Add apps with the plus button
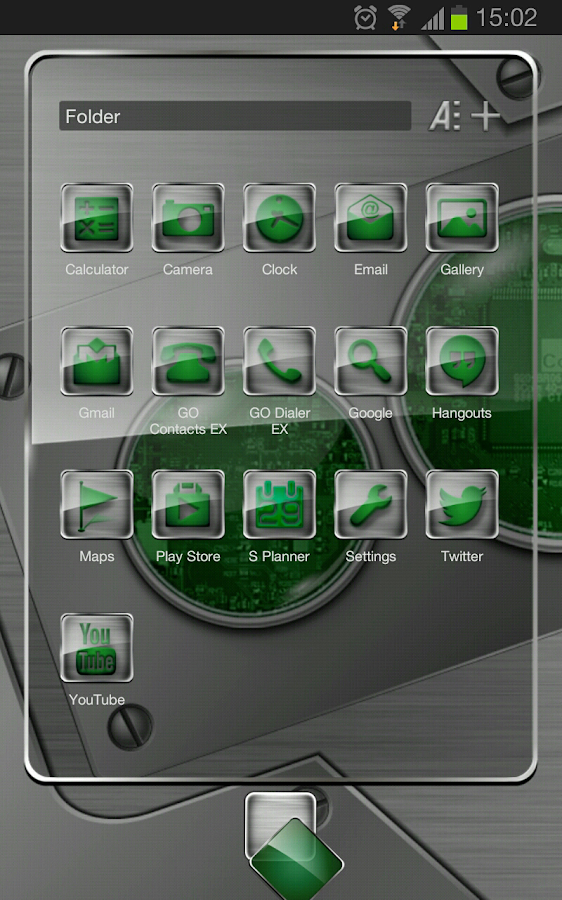 click(x=486, y=116)
